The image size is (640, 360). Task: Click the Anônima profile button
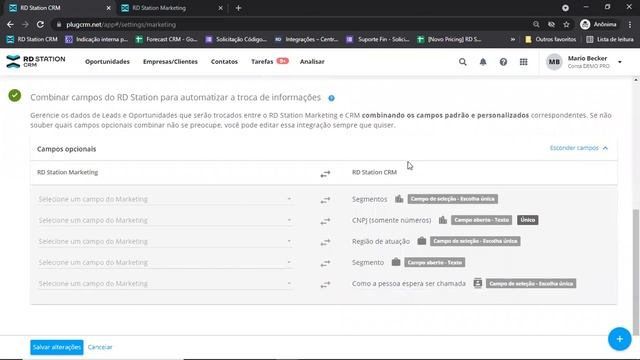coord(598,24)
